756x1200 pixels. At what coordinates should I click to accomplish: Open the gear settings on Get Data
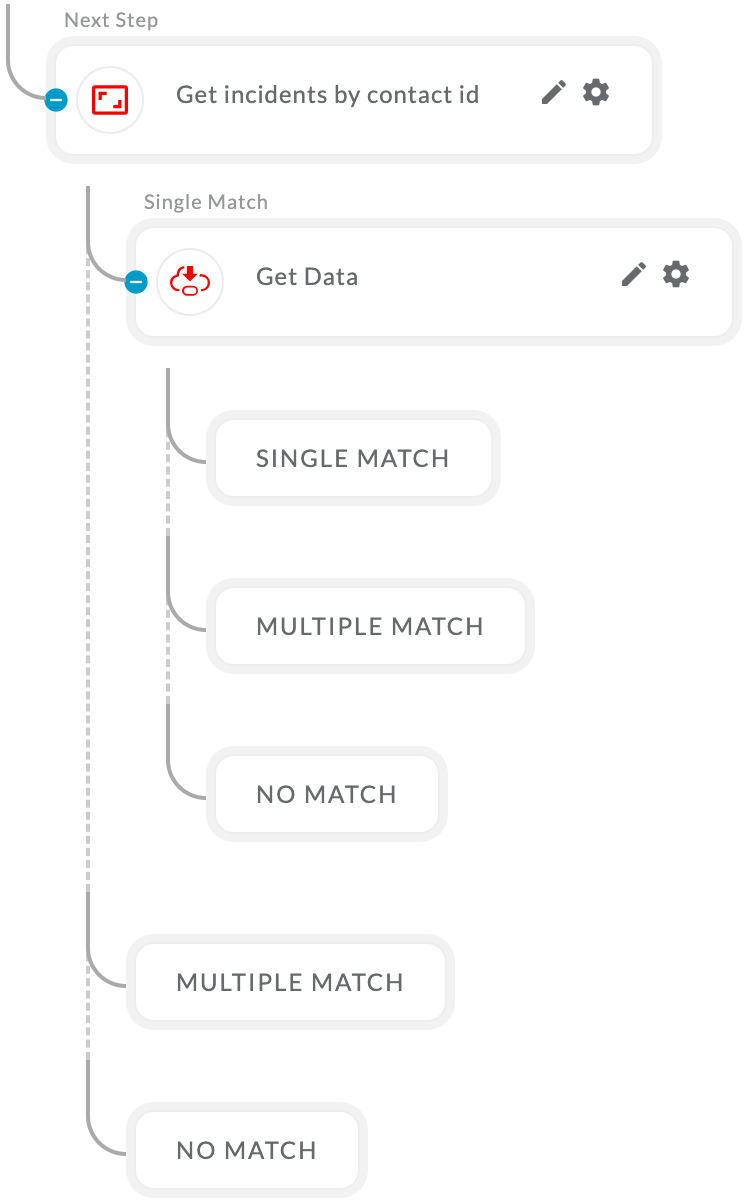pyautogui.click(x=676, y=274)
